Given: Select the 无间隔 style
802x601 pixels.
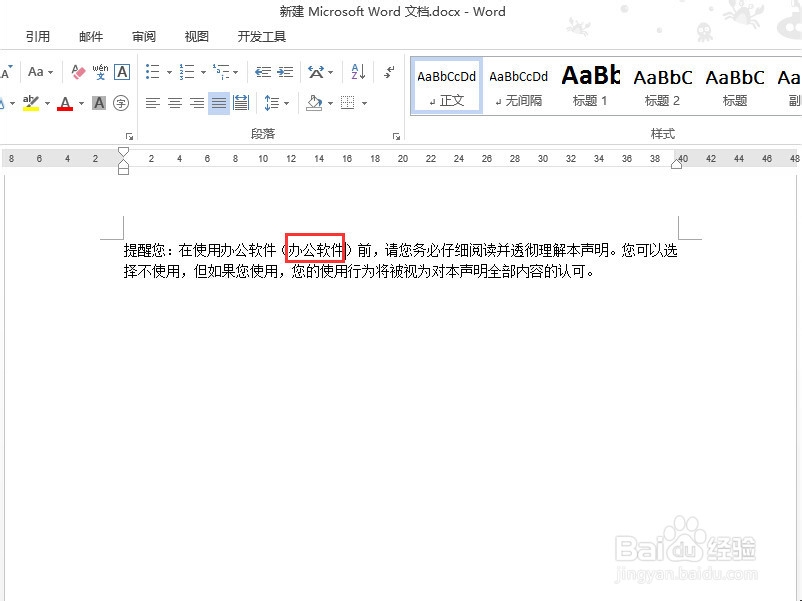Looking at the screenshot, I should (518, 85).
